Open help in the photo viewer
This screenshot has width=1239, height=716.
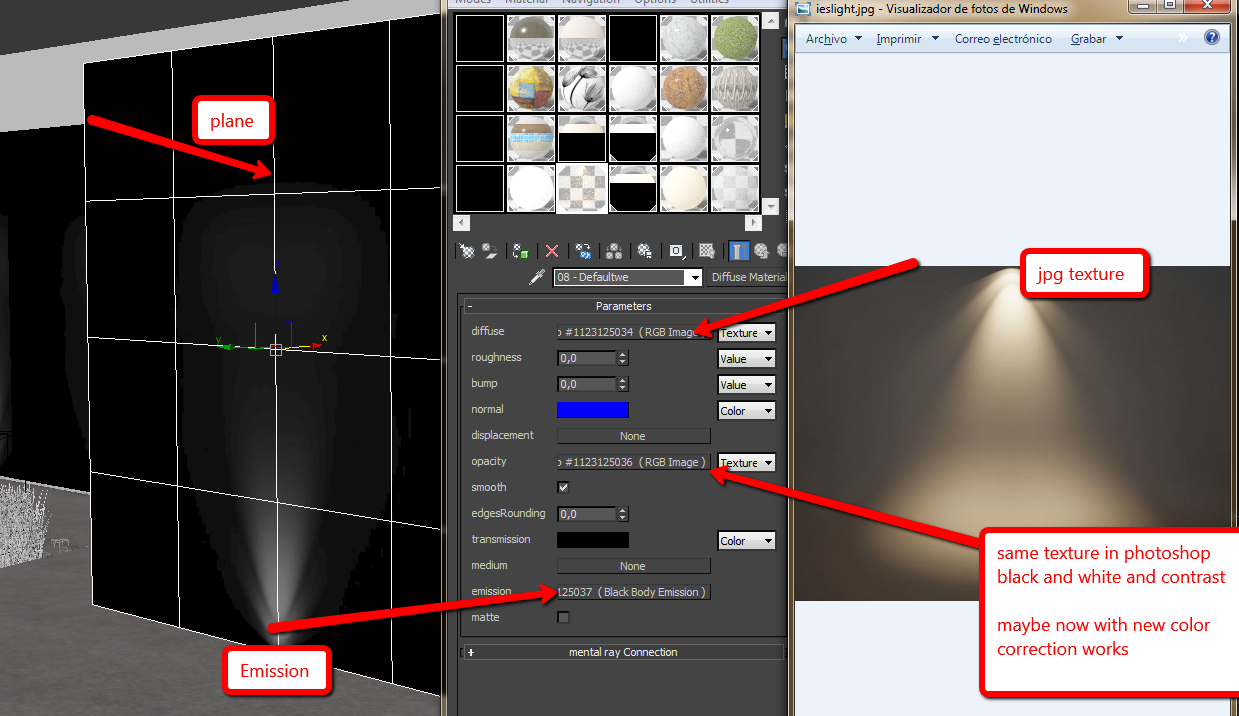[1212, 38]
